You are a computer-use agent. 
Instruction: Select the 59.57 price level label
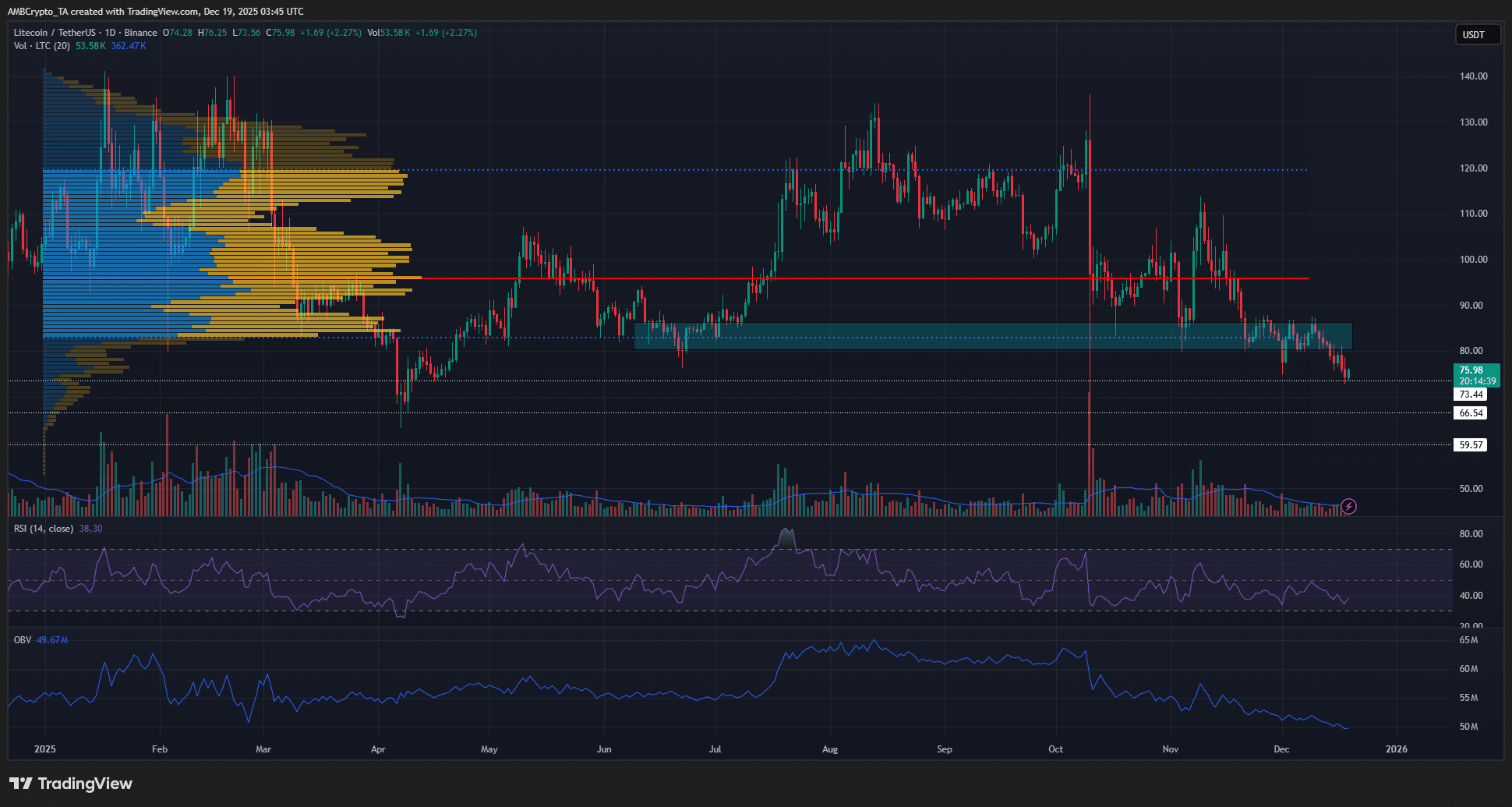pyautogui.click(x=1470, y=444)
